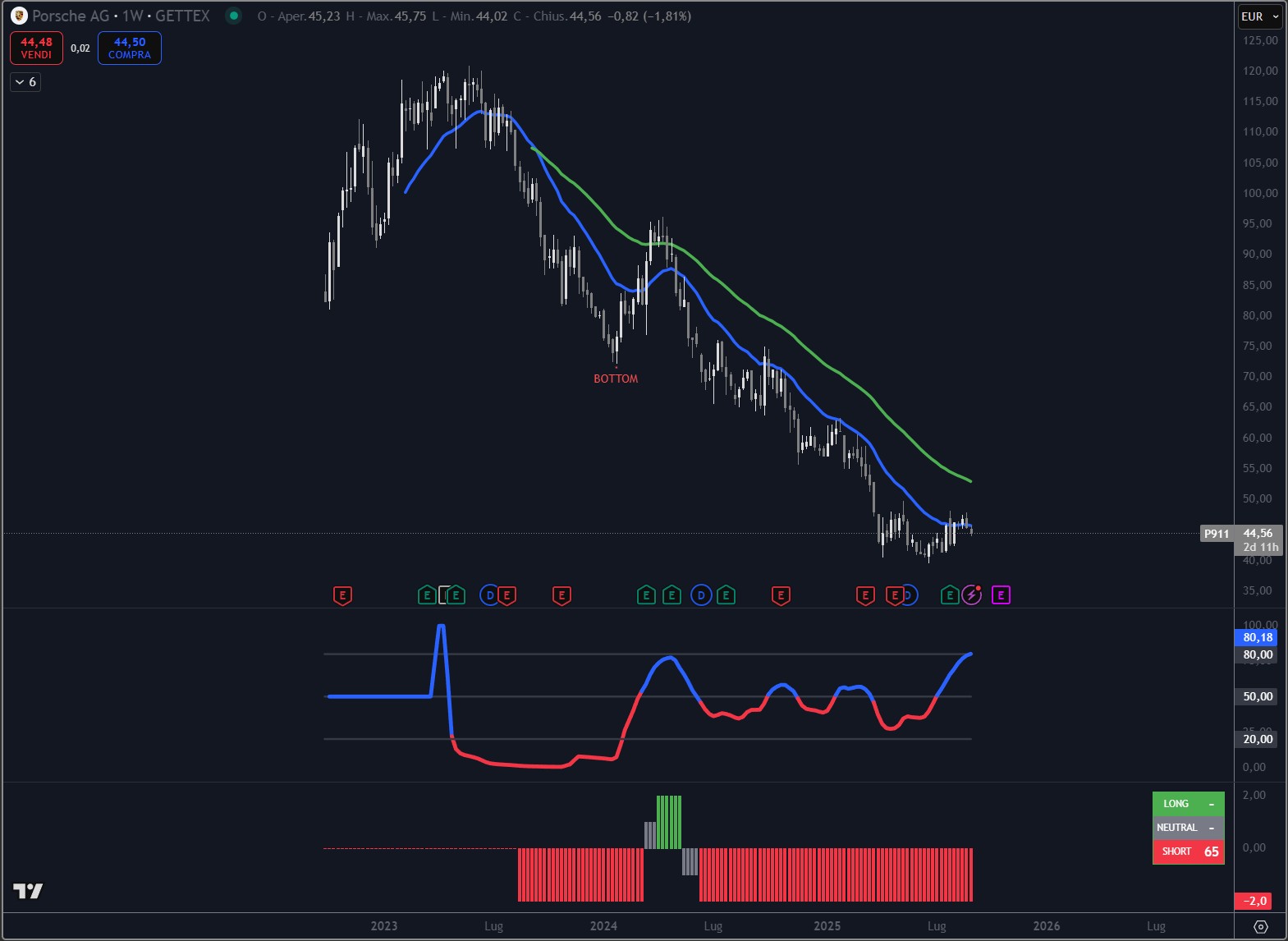Click the red BOTTOM label on chart
Screen dimensions: 1288x941
pyautogui.click(x=616, y=379)
